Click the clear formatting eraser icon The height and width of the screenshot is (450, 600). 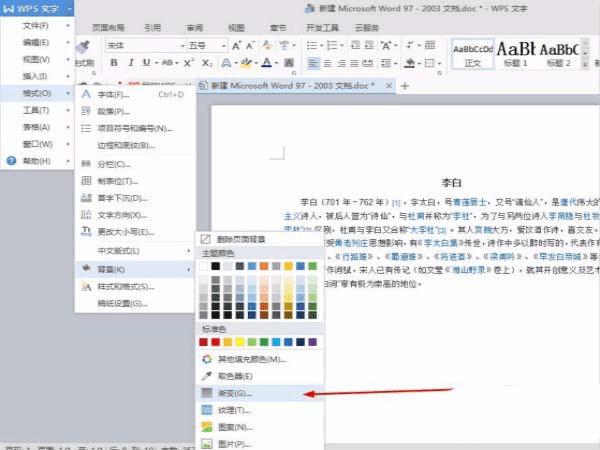coord(267,46)
